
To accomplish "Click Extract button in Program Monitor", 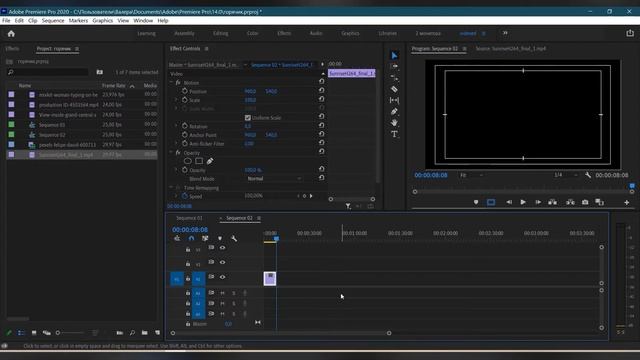I will pos(570,202).
